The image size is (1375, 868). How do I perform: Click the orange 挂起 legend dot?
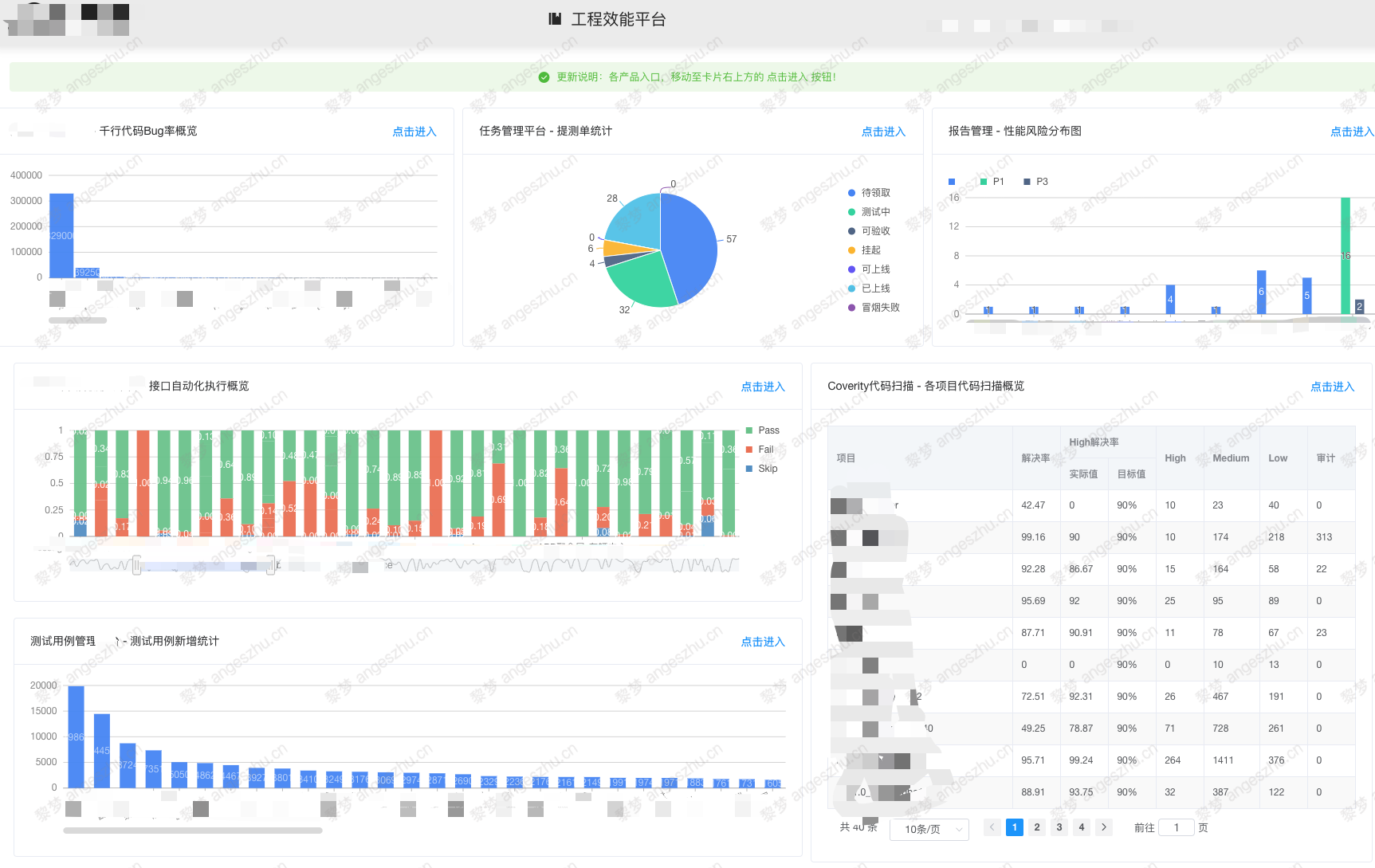tap(851, 250)
